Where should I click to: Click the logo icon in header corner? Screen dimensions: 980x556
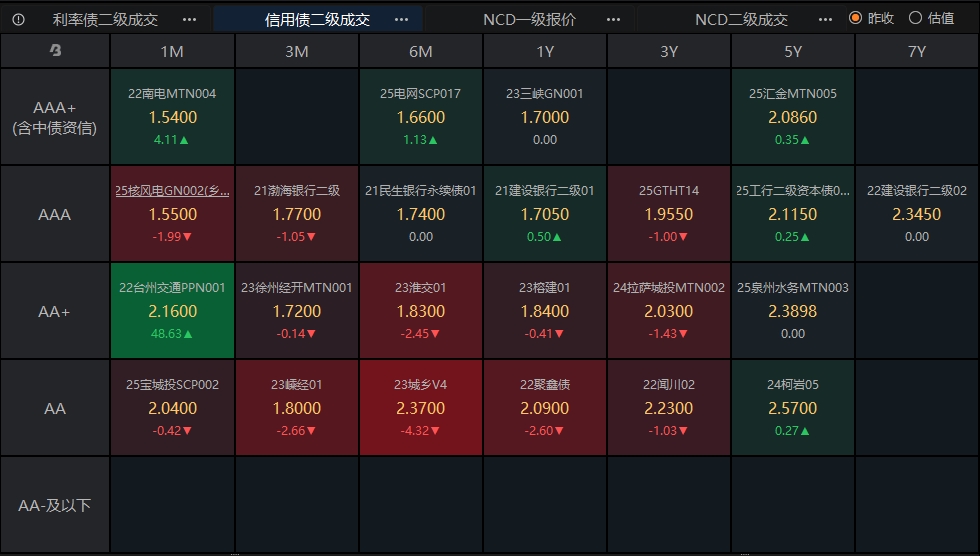(x=55, y=51)
